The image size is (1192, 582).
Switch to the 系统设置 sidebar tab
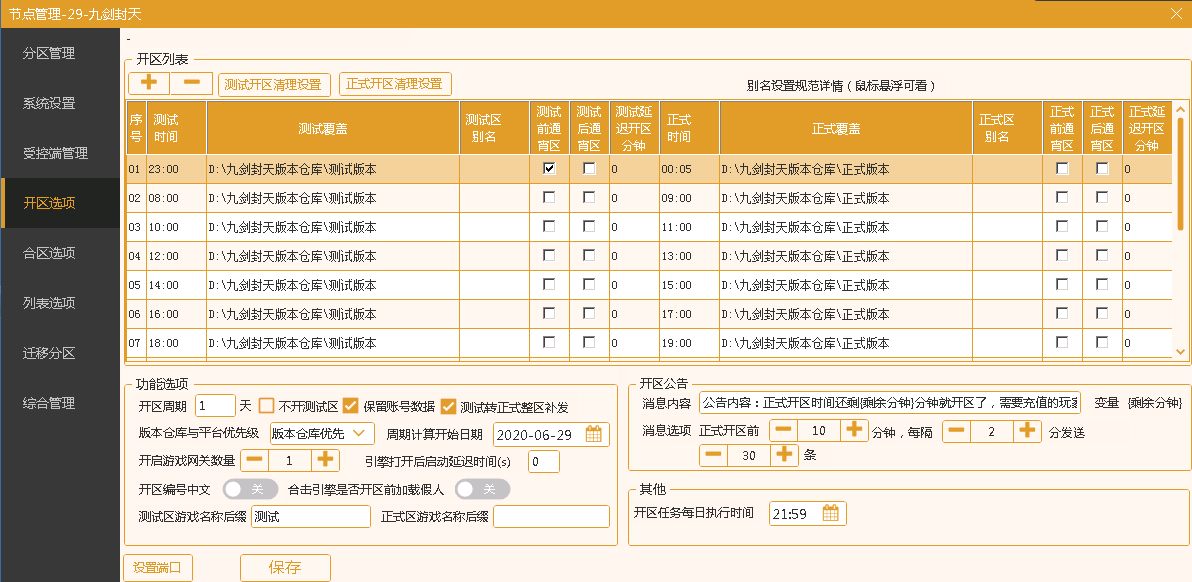click(49, 103)
